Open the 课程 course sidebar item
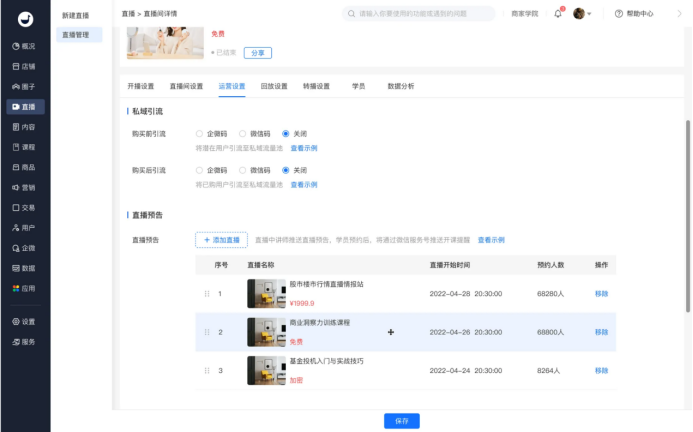693x432 pixels. click(25, 147)
